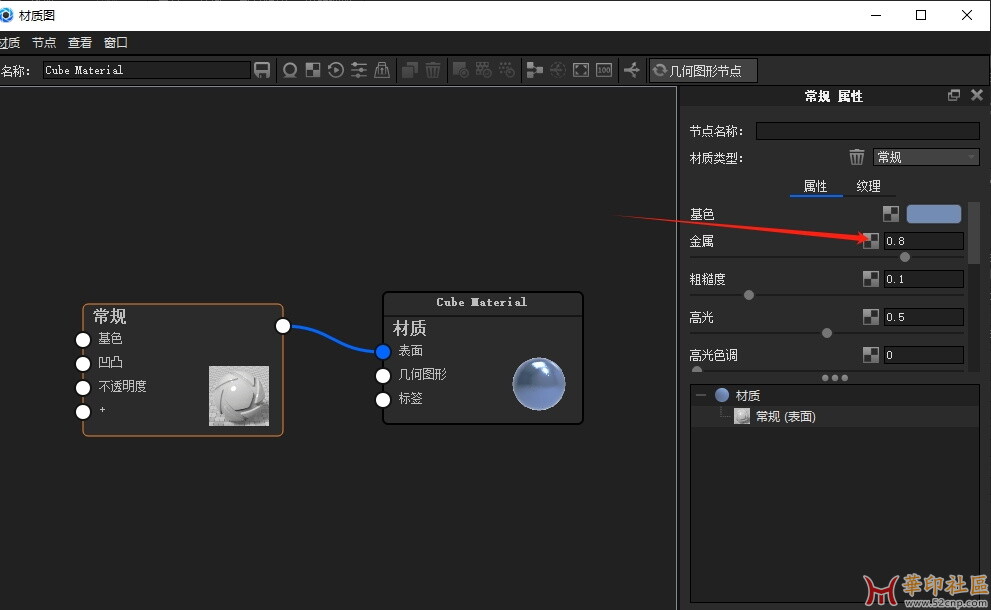The height and width of the screenshot is (610, 991).
Task: Open the 材质类型 dropdown showing 常规
Action: (x=926, y=157)
